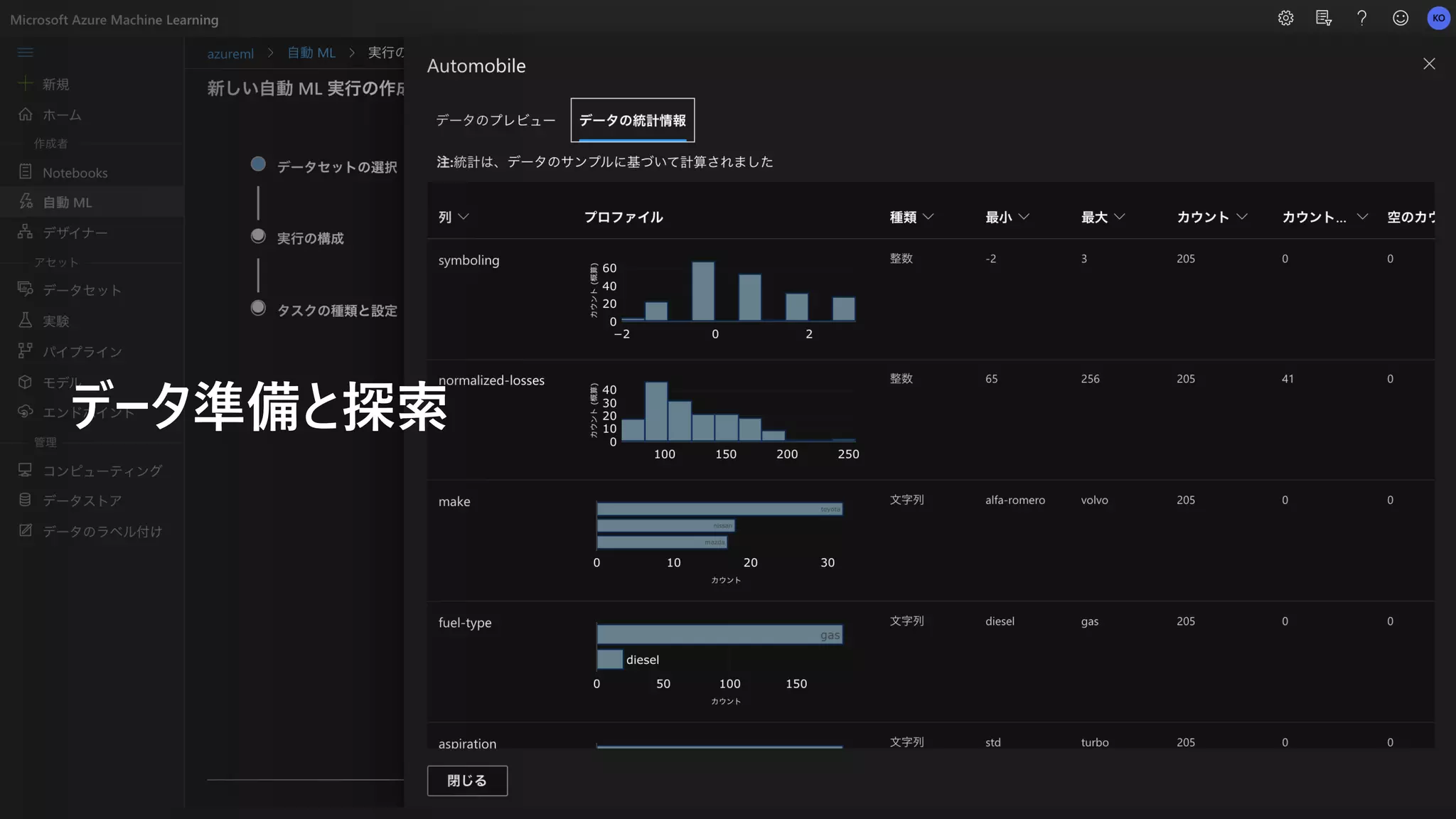Click the hamburger menu icon in sidebar
The image size is (1456, 819).
pyautogui.click(x=26, y=52)
